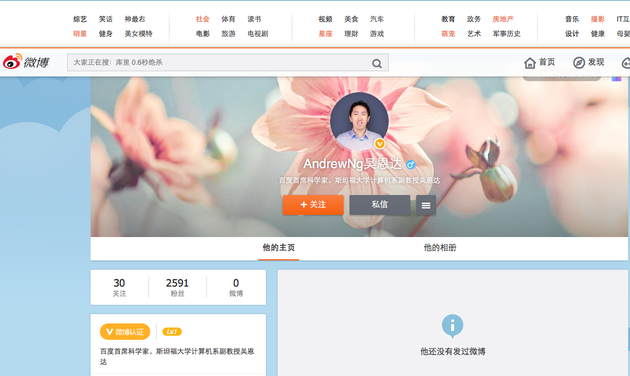Viewport: 630px width, 376px height.
Task: View the 30 关注 following list
Action: pyautogui.click(x=119, y=288)
